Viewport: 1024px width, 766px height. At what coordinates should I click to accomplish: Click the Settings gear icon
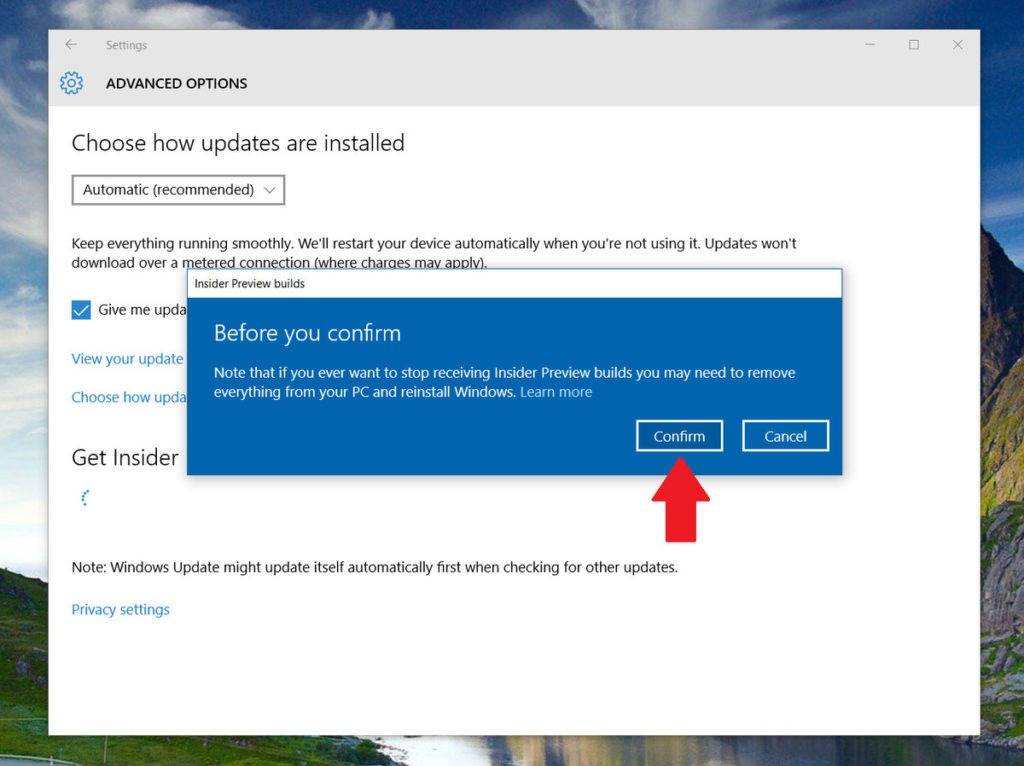(71, 83)
